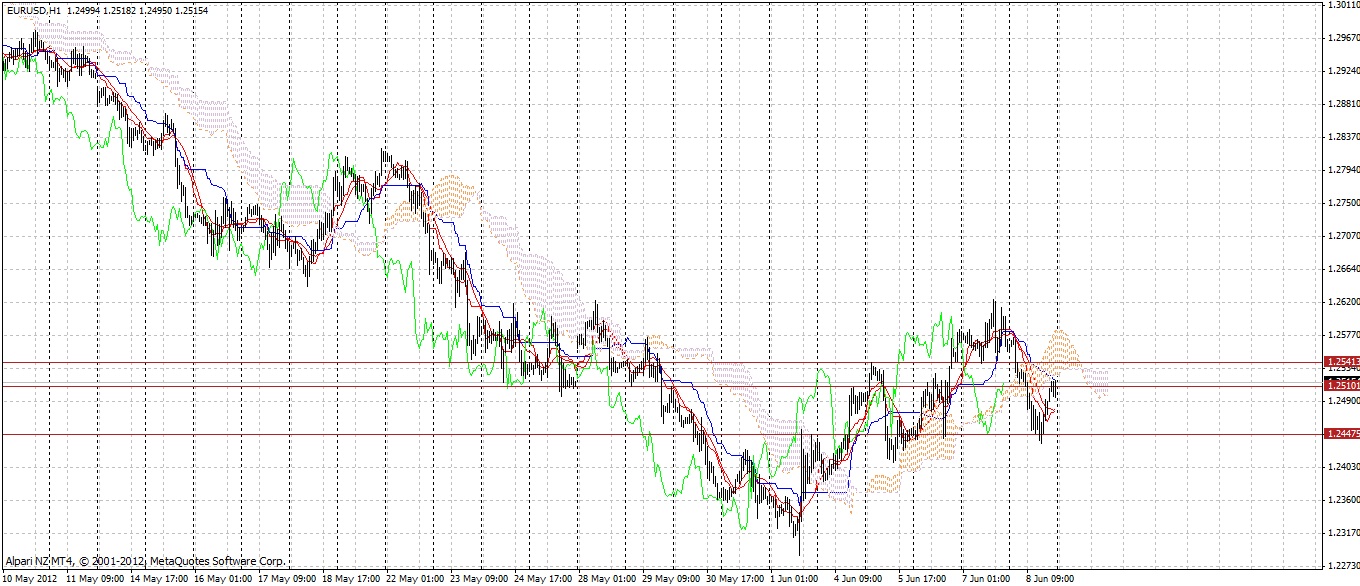
Task: Click the 1.30110 price at scale top
Action: click(1342, 5)
